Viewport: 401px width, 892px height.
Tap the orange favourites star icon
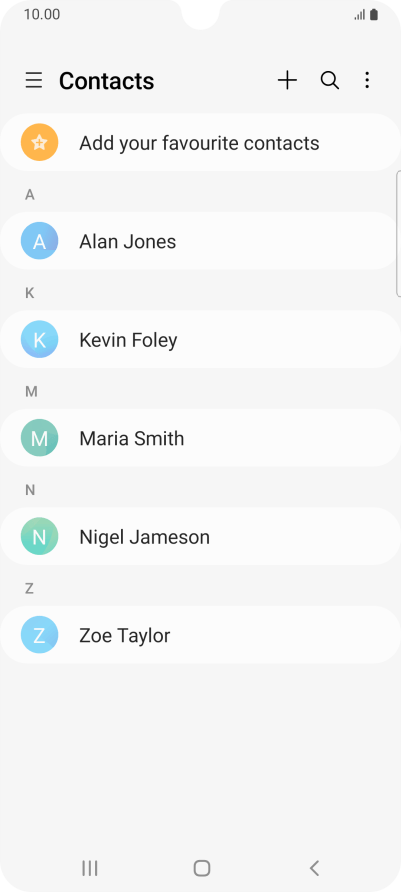coord(39,142)
